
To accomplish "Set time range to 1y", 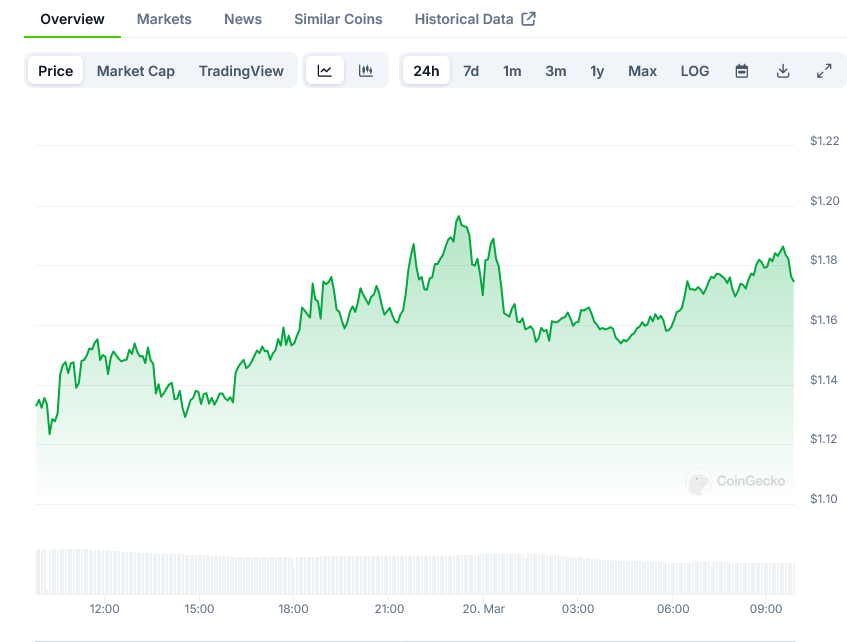I will pyautogui.click(x=597, y=71).
